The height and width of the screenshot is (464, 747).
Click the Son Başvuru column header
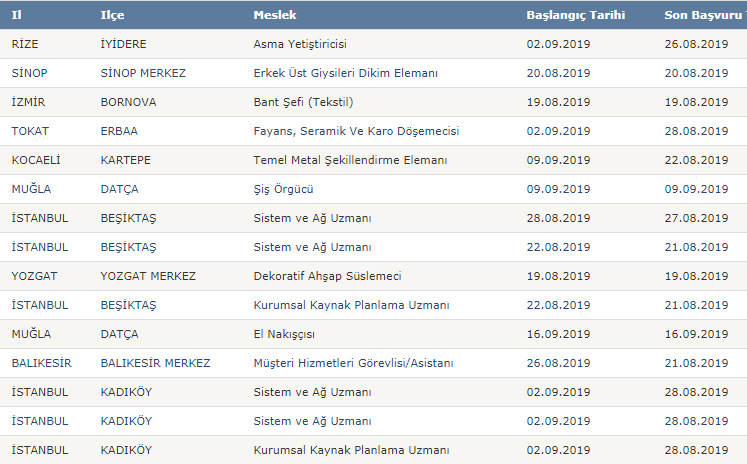coord(705,15)
